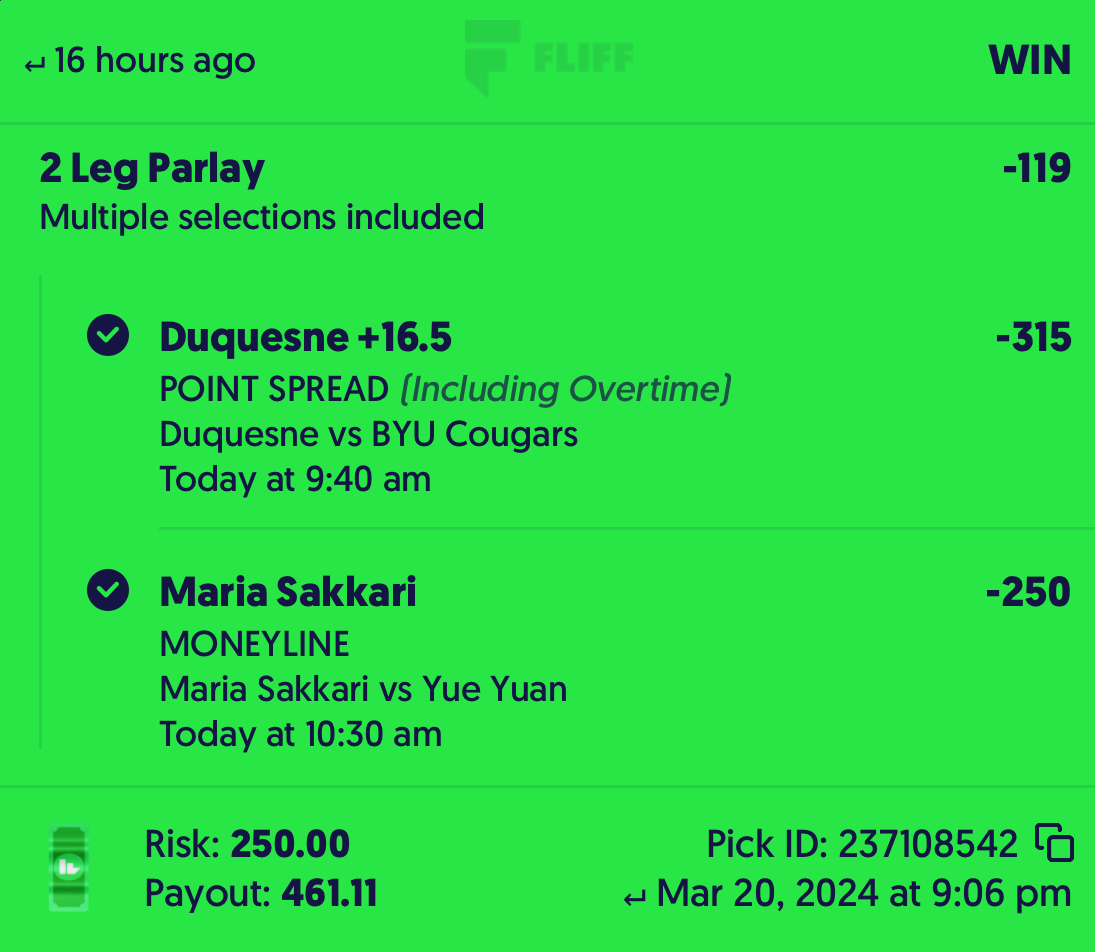This screenshot has width=1095, height=952.
Task: Click the Fliff Cash currency icon
Action: tap(68, 868)
